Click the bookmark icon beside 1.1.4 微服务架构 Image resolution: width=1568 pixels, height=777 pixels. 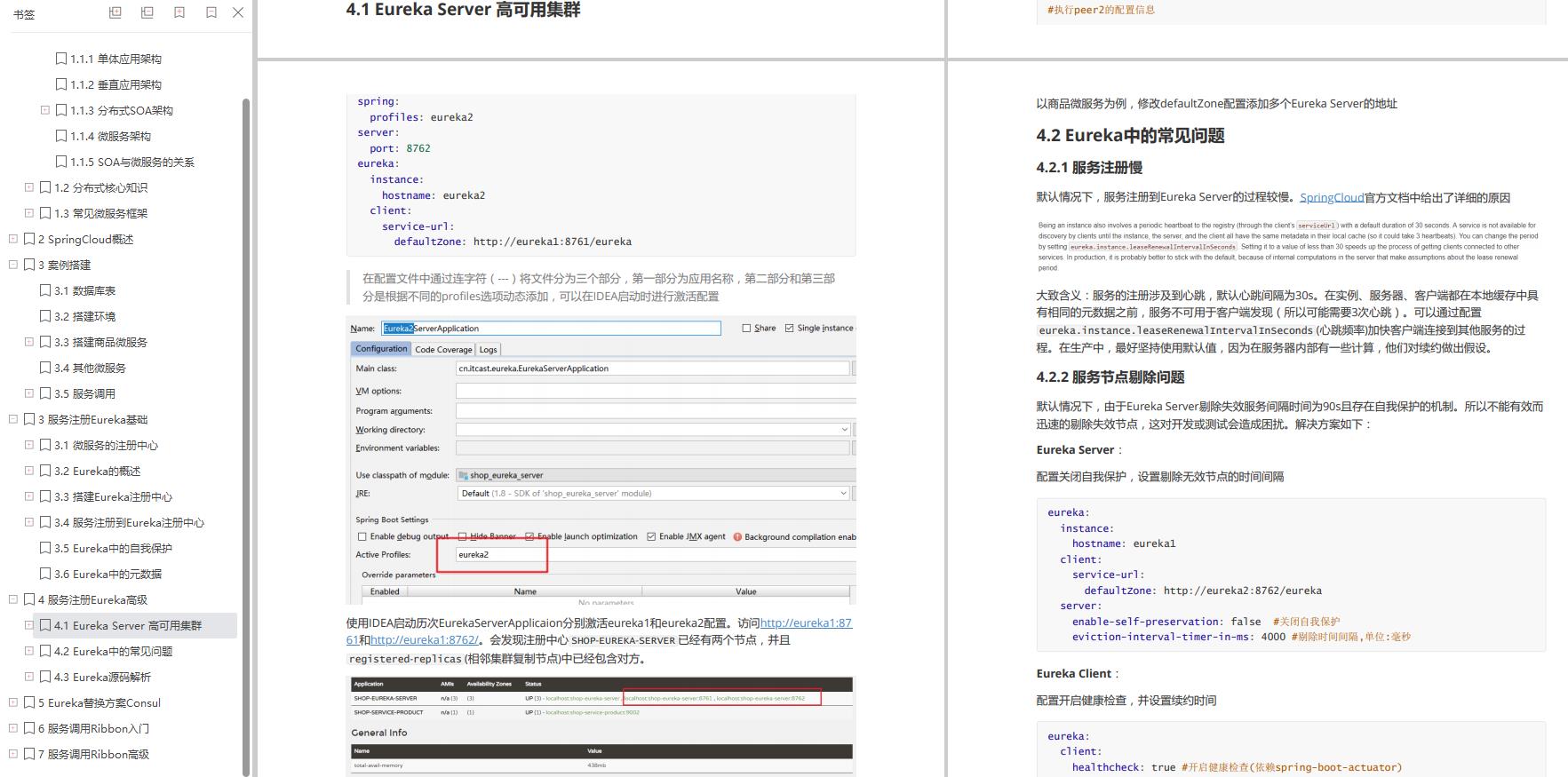click(61, 136)
